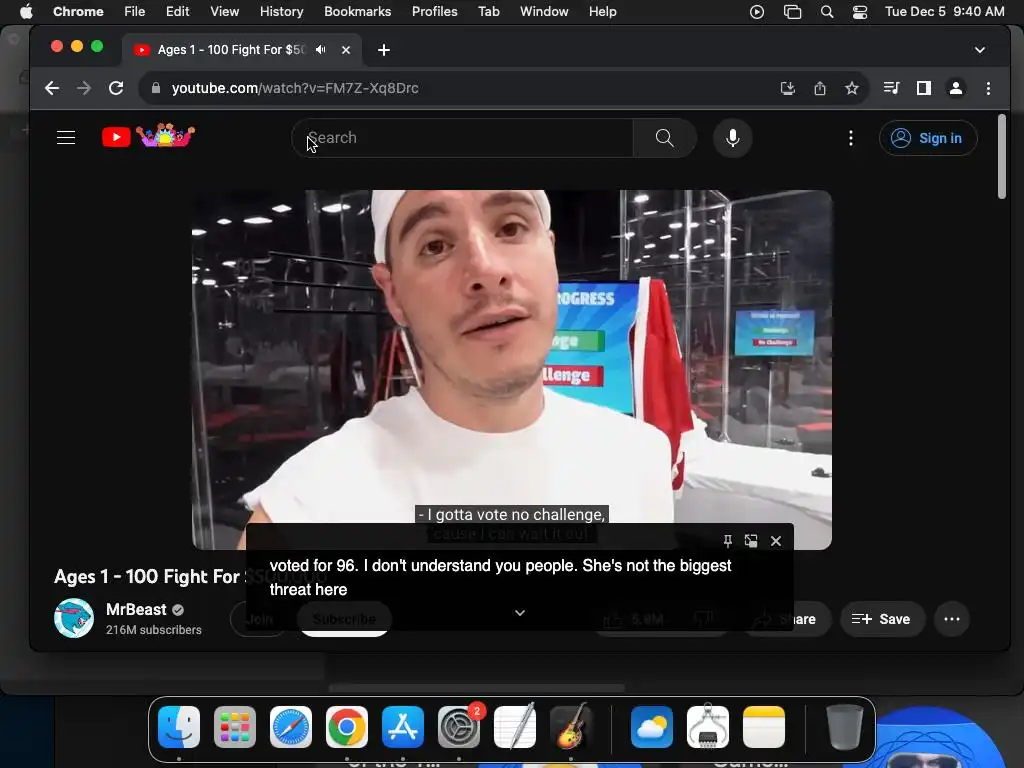Share this page from address bar
The image size is (1024, 768).
820,88
